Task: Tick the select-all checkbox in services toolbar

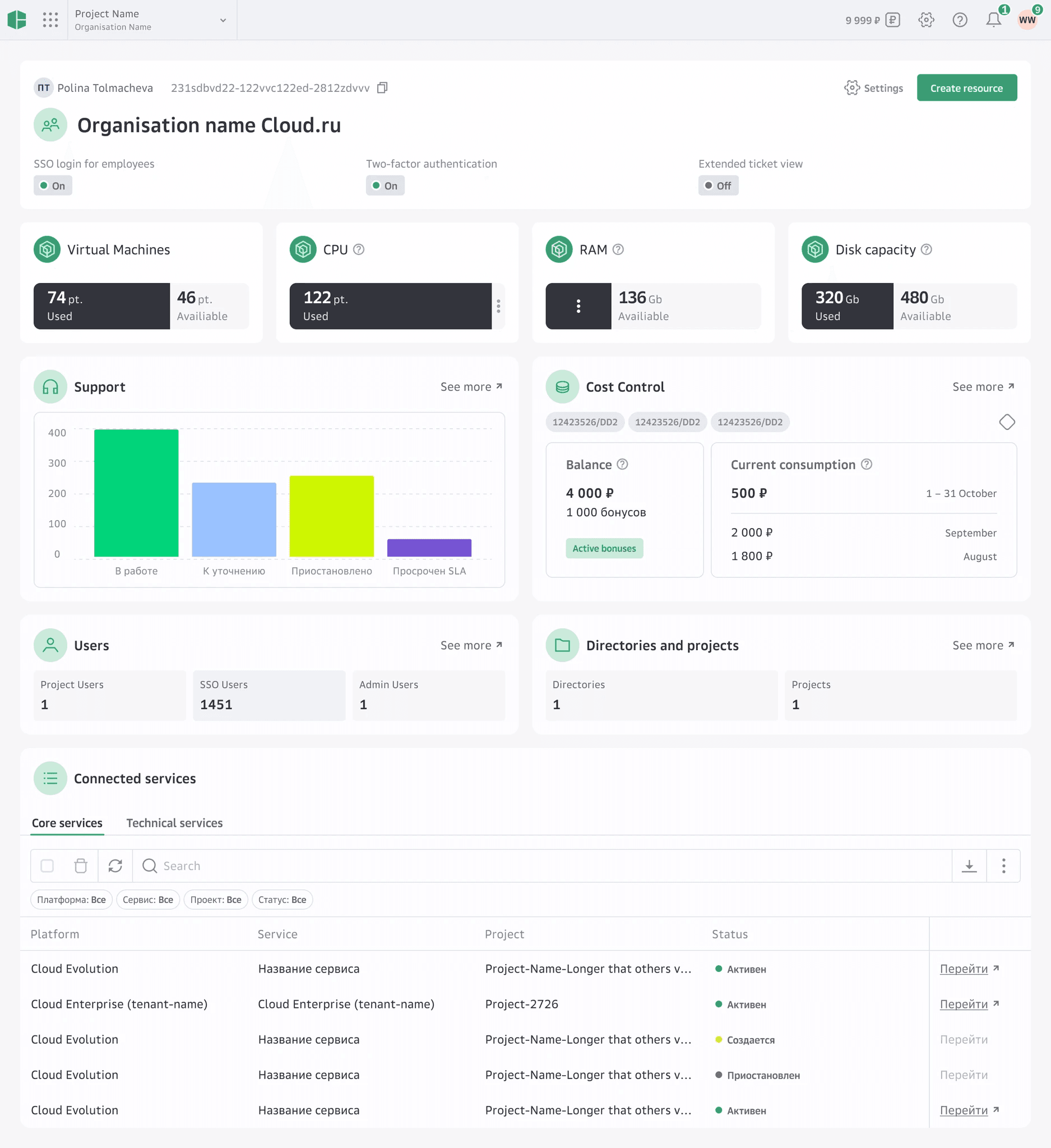Action: coord(47,866)
